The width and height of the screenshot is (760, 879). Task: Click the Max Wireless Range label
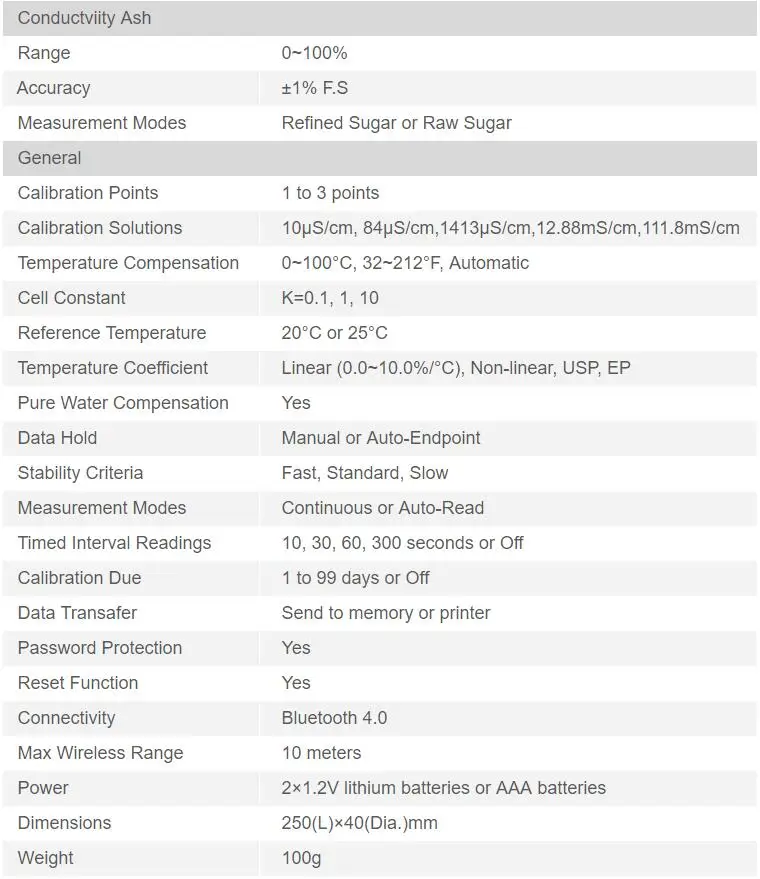pos(100,753)
